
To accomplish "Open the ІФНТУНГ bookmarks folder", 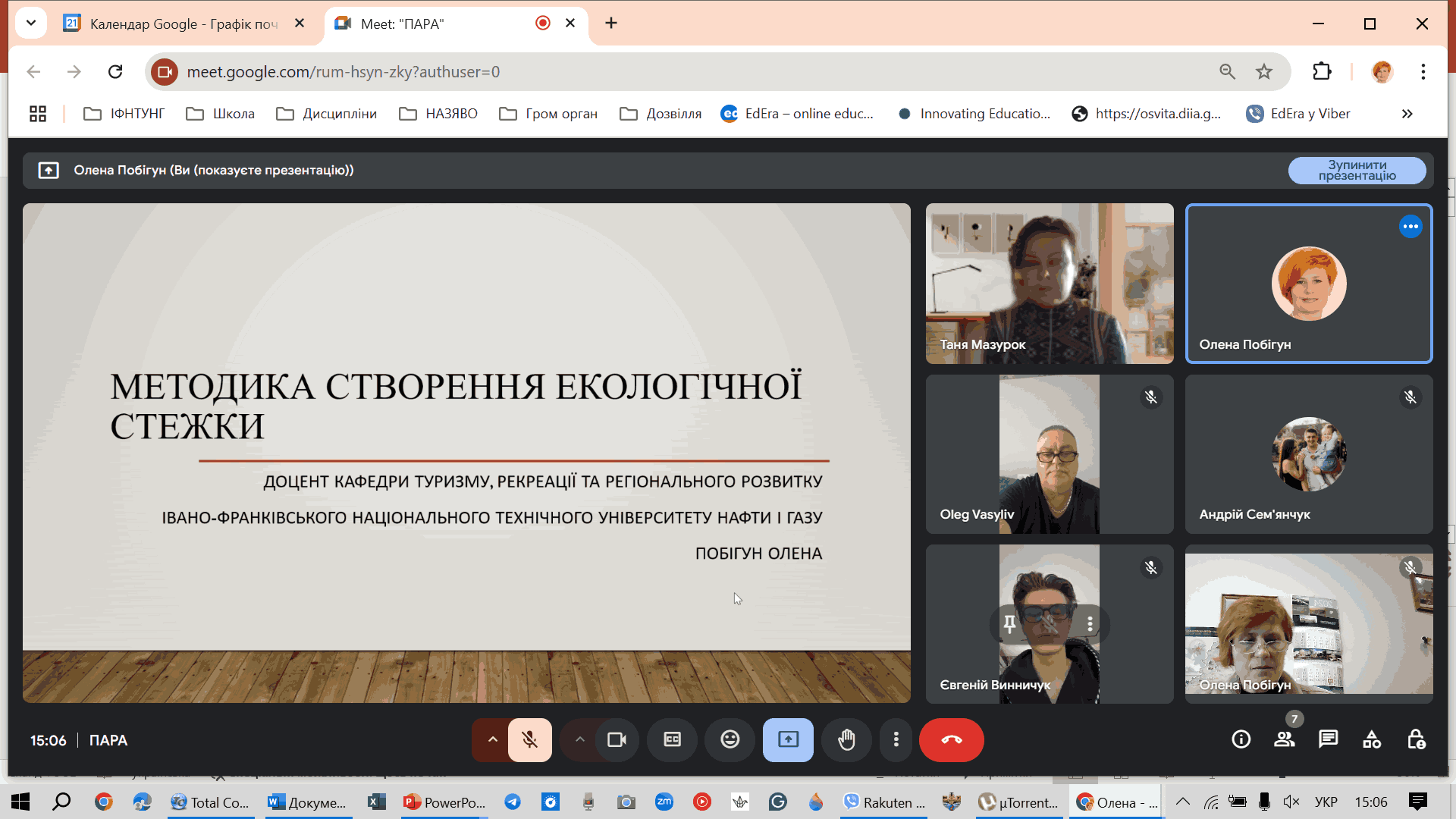I will (x=124, y=114).
